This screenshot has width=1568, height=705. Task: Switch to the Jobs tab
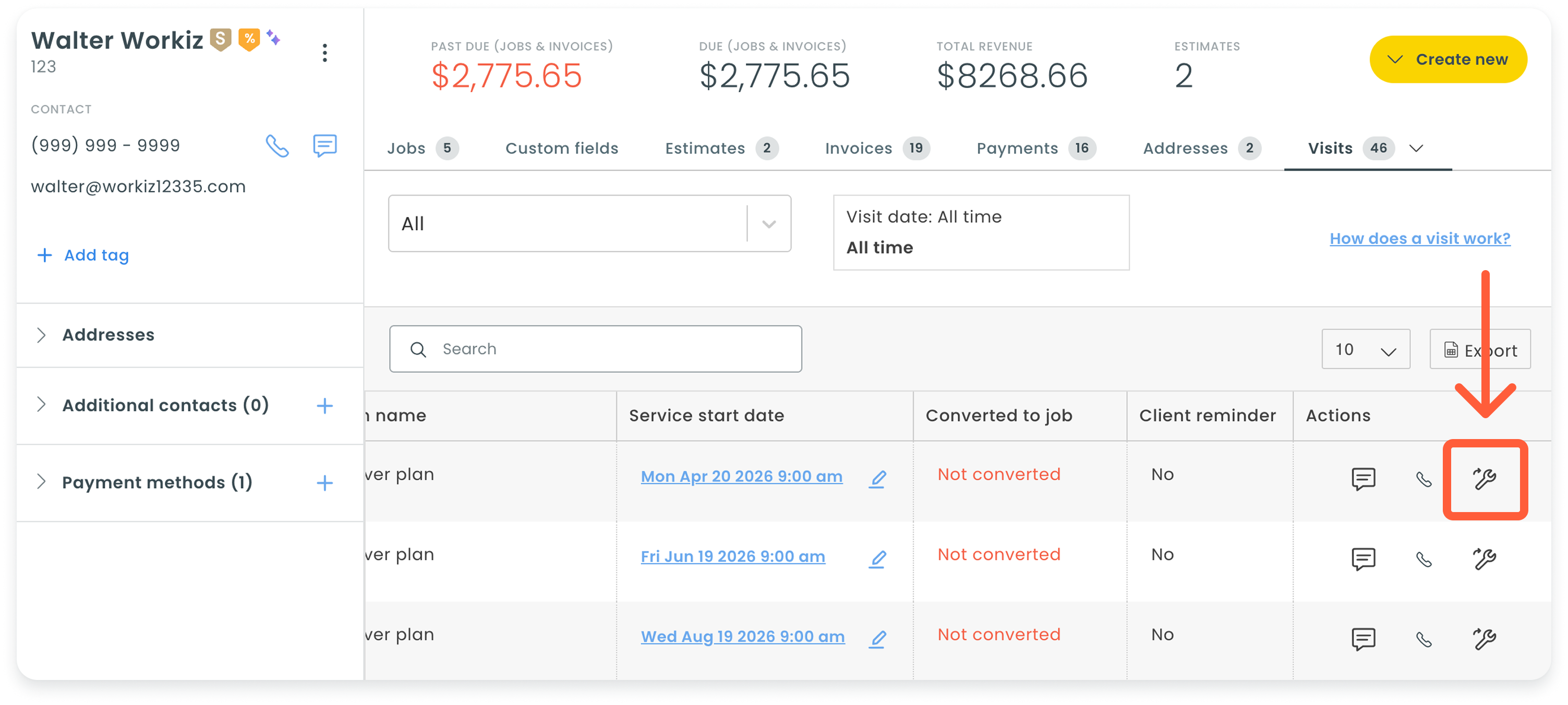coord(423,149)
